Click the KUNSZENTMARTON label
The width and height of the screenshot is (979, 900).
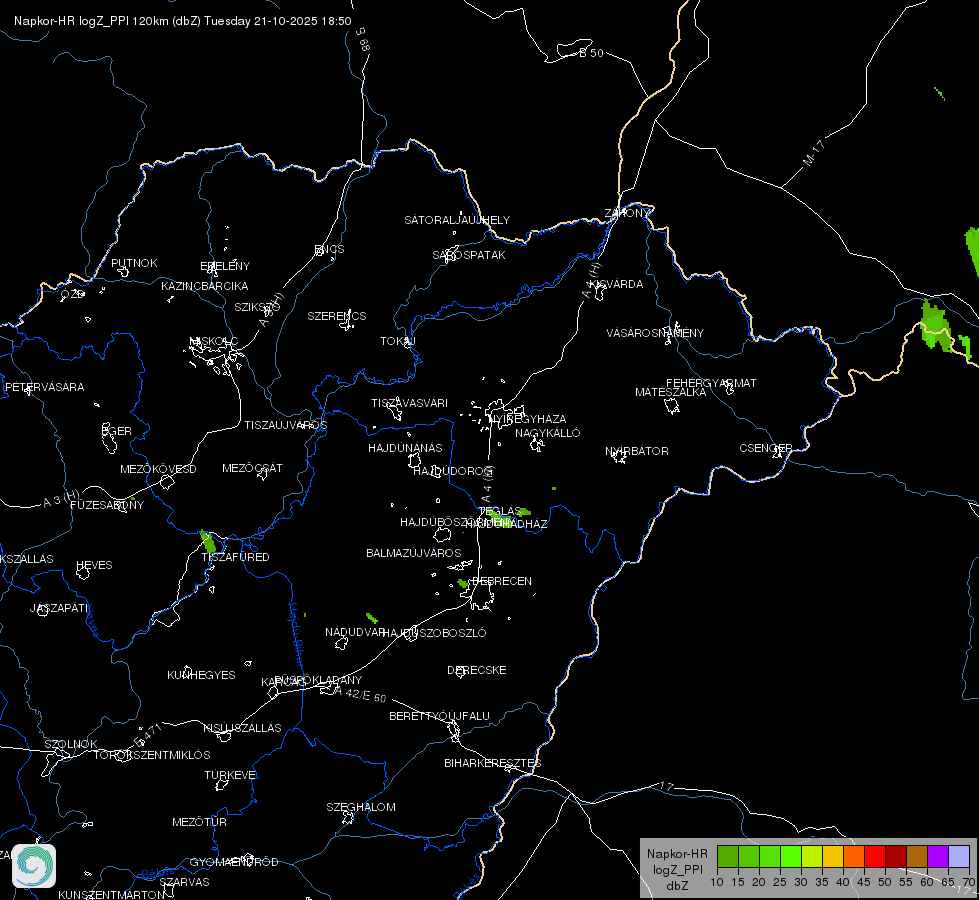coord(112,894)
